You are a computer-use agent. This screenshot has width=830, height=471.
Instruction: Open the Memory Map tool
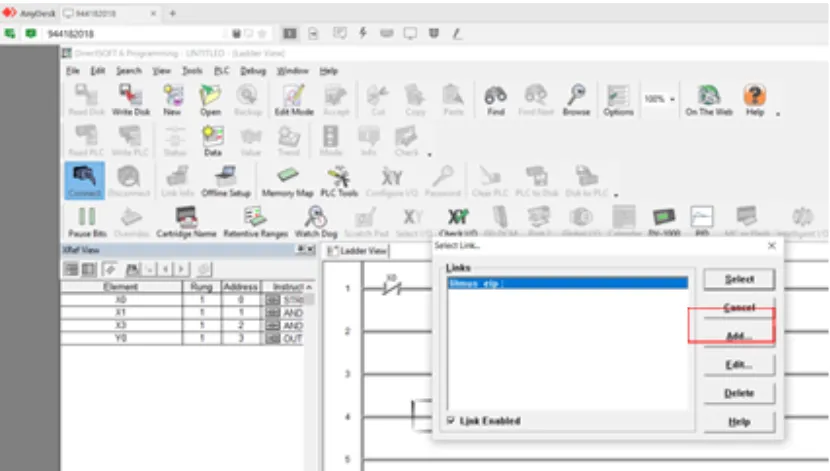coord(287,180)
